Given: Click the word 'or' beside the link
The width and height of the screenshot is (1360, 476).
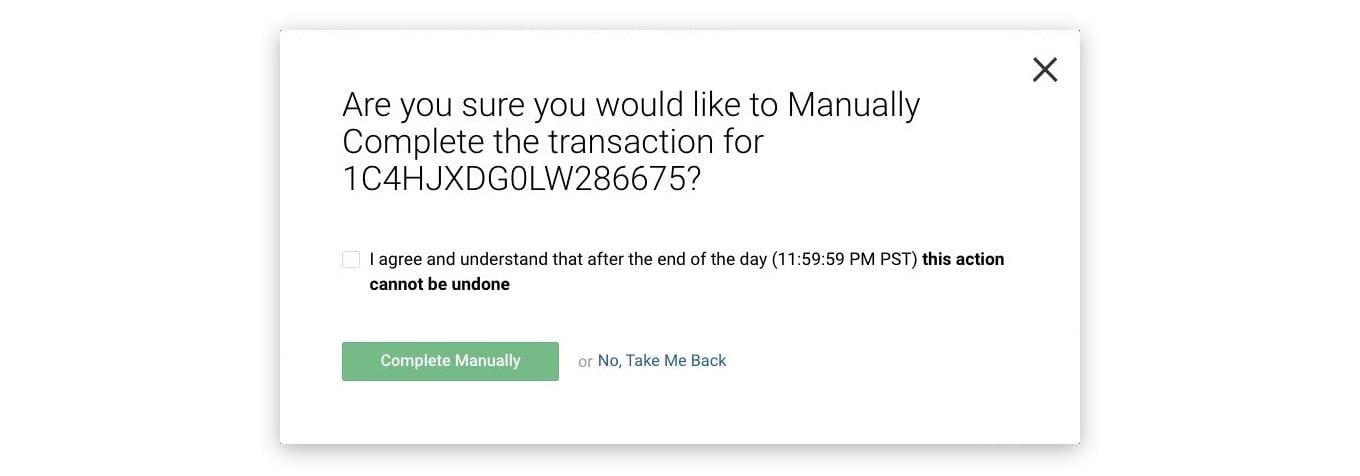Looking at the screenshot, I should point(585,362).
